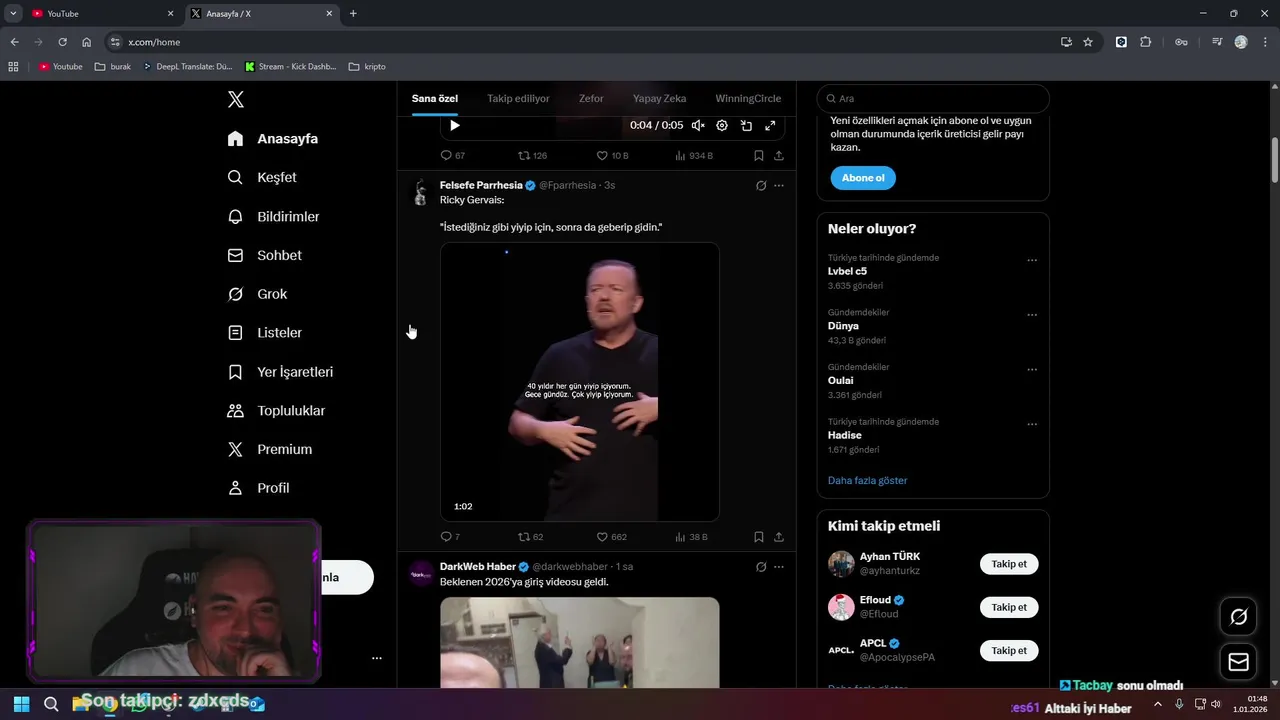
Task: Open Lvbel c5 trending topic
Action: (x=847, y=271)
